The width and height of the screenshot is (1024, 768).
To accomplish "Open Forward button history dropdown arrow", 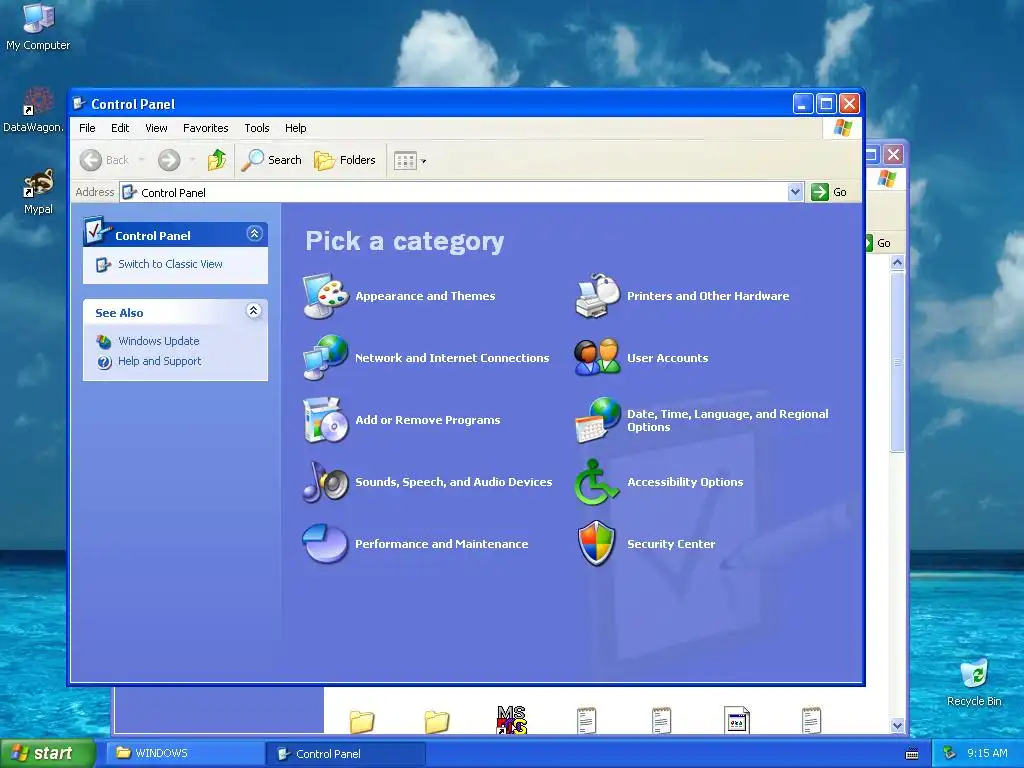I will (x=193, y=160).
